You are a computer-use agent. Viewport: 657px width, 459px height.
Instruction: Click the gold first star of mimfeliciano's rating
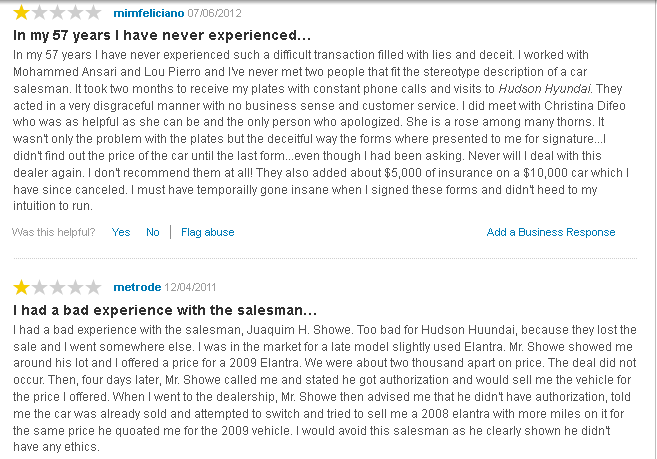[x=21, y=13]
